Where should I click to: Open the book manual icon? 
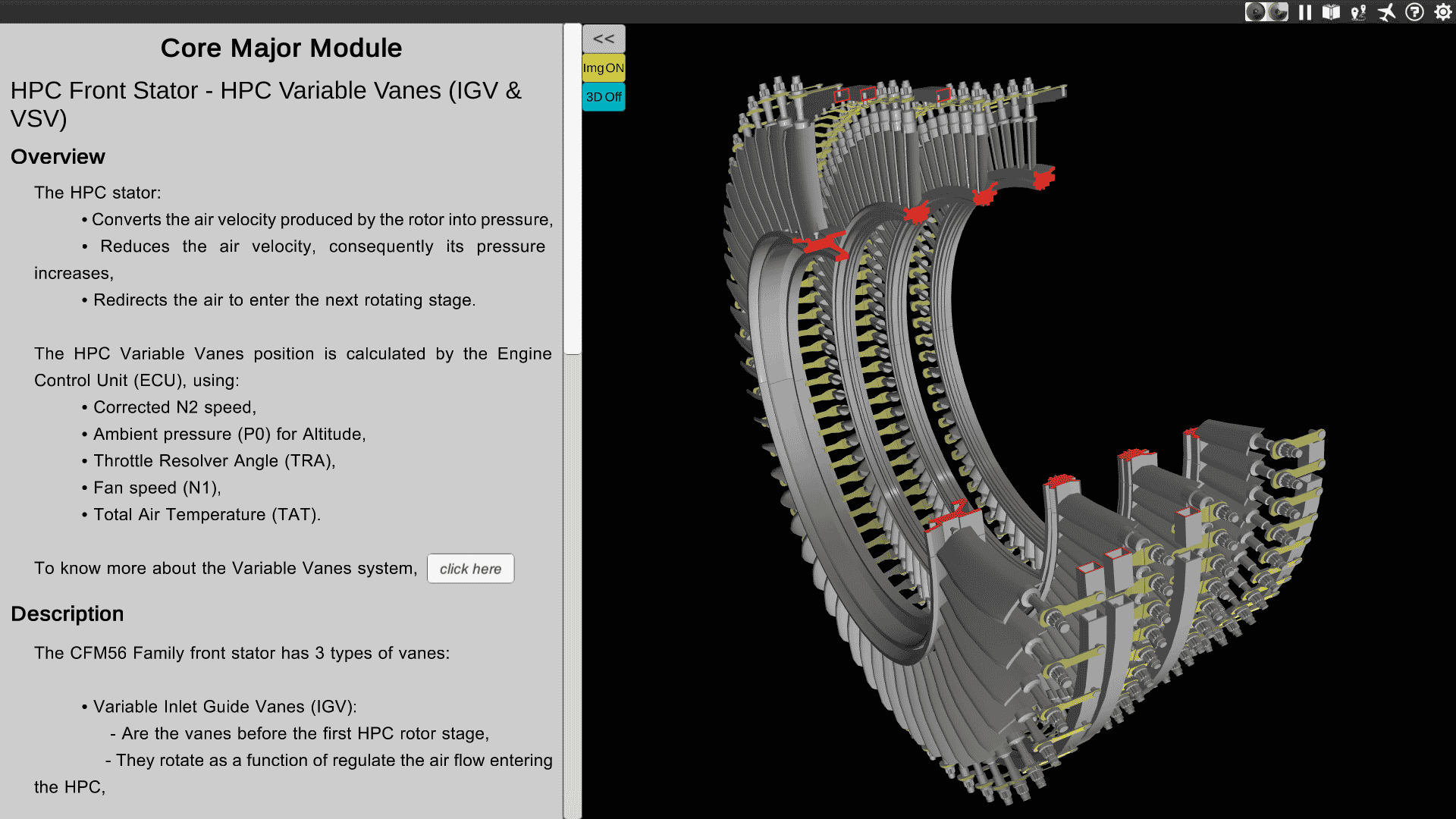[x=1331, y=12]
